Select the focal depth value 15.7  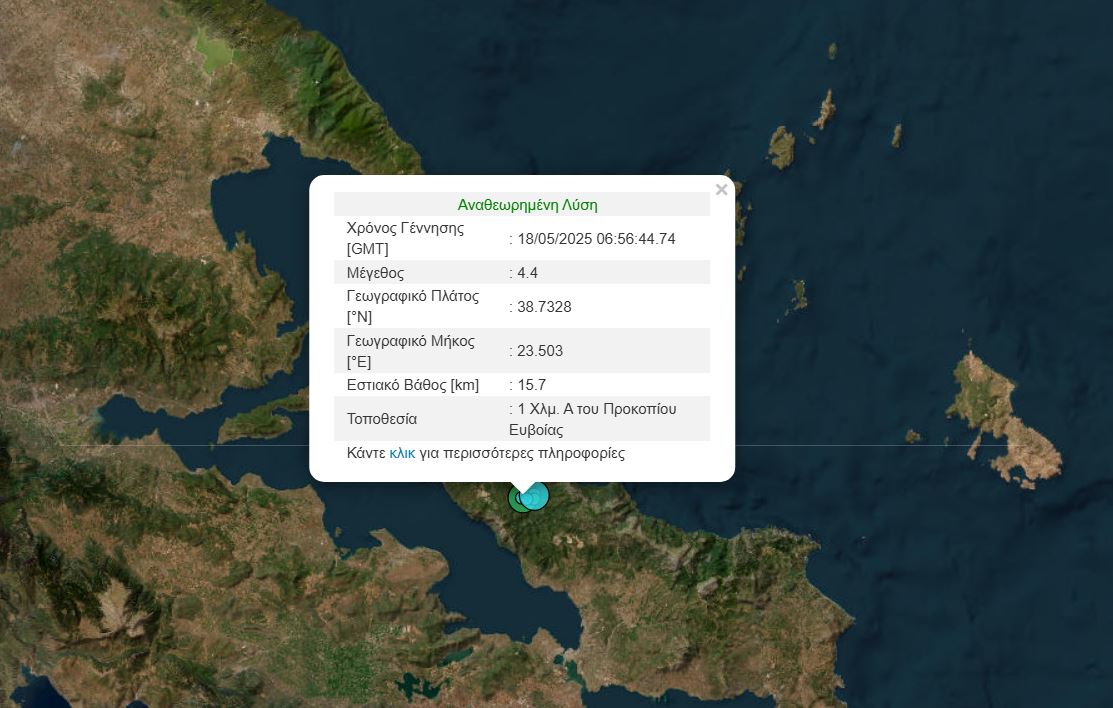click(532, 385)
